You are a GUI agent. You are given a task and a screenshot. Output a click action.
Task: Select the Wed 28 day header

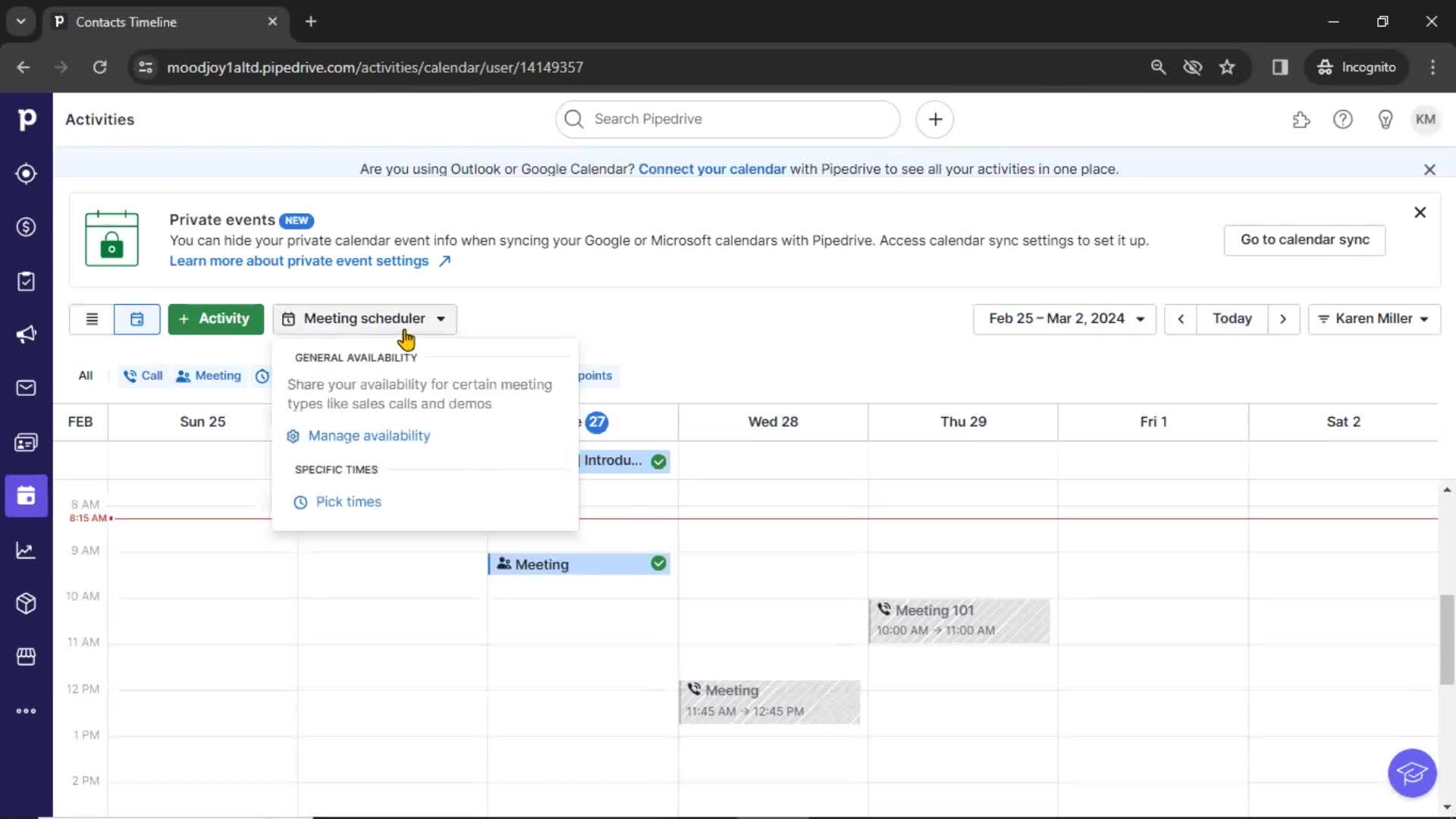[x=773, y=422]
